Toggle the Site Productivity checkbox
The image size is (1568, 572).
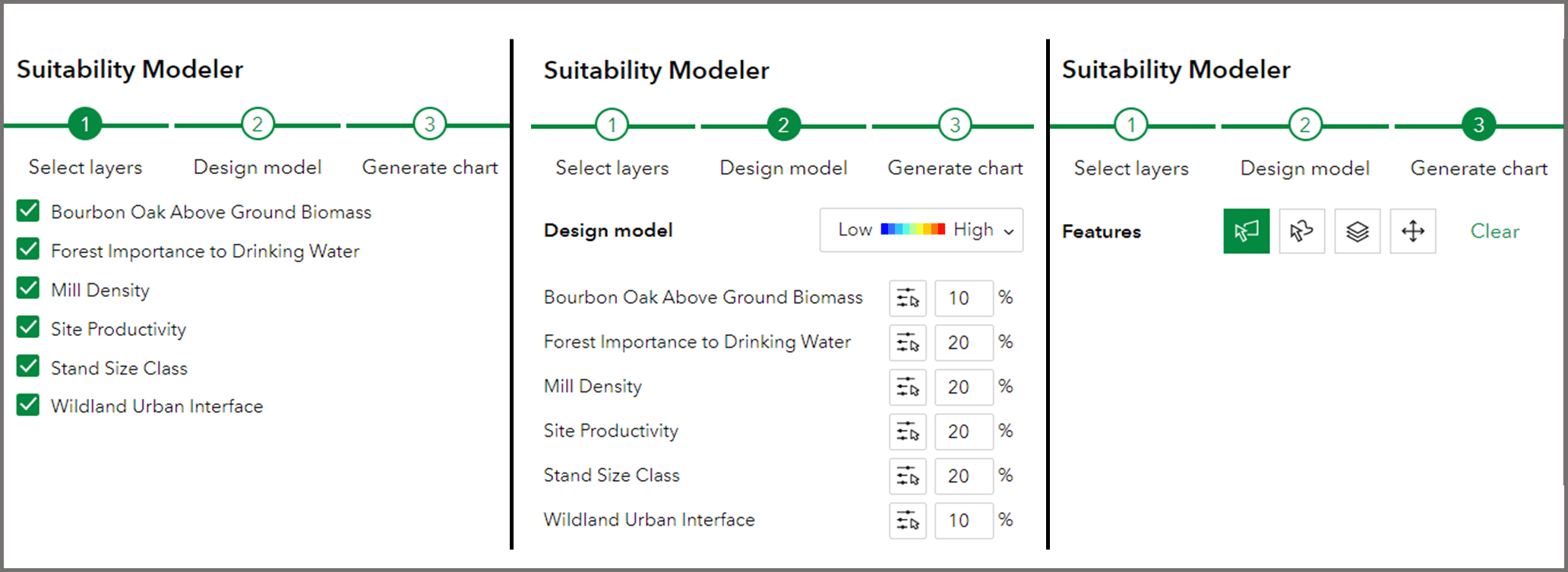pos(28,327)
